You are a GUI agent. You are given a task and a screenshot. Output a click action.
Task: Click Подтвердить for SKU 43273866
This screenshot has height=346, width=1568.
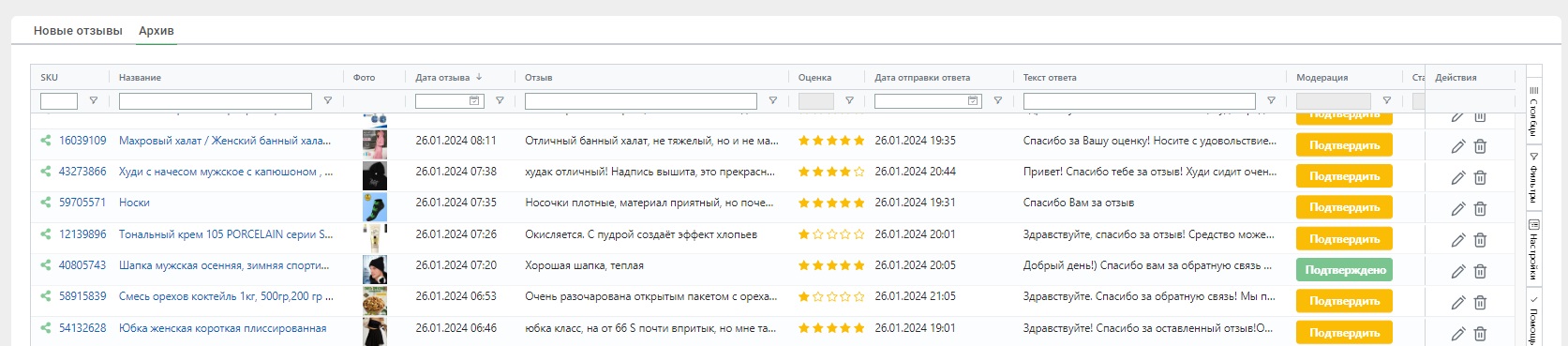(1344, 176)
